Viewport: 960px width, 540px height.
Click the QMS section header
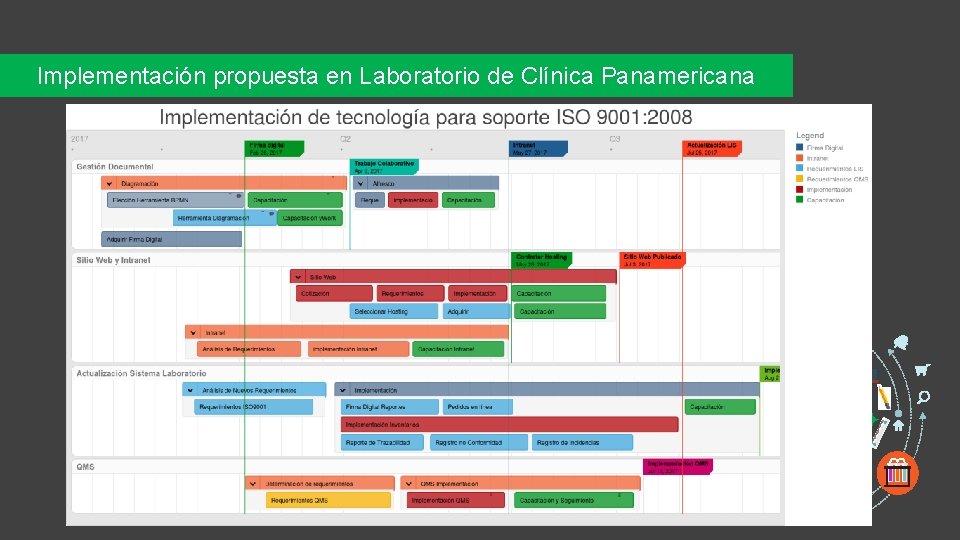[85, 467]
